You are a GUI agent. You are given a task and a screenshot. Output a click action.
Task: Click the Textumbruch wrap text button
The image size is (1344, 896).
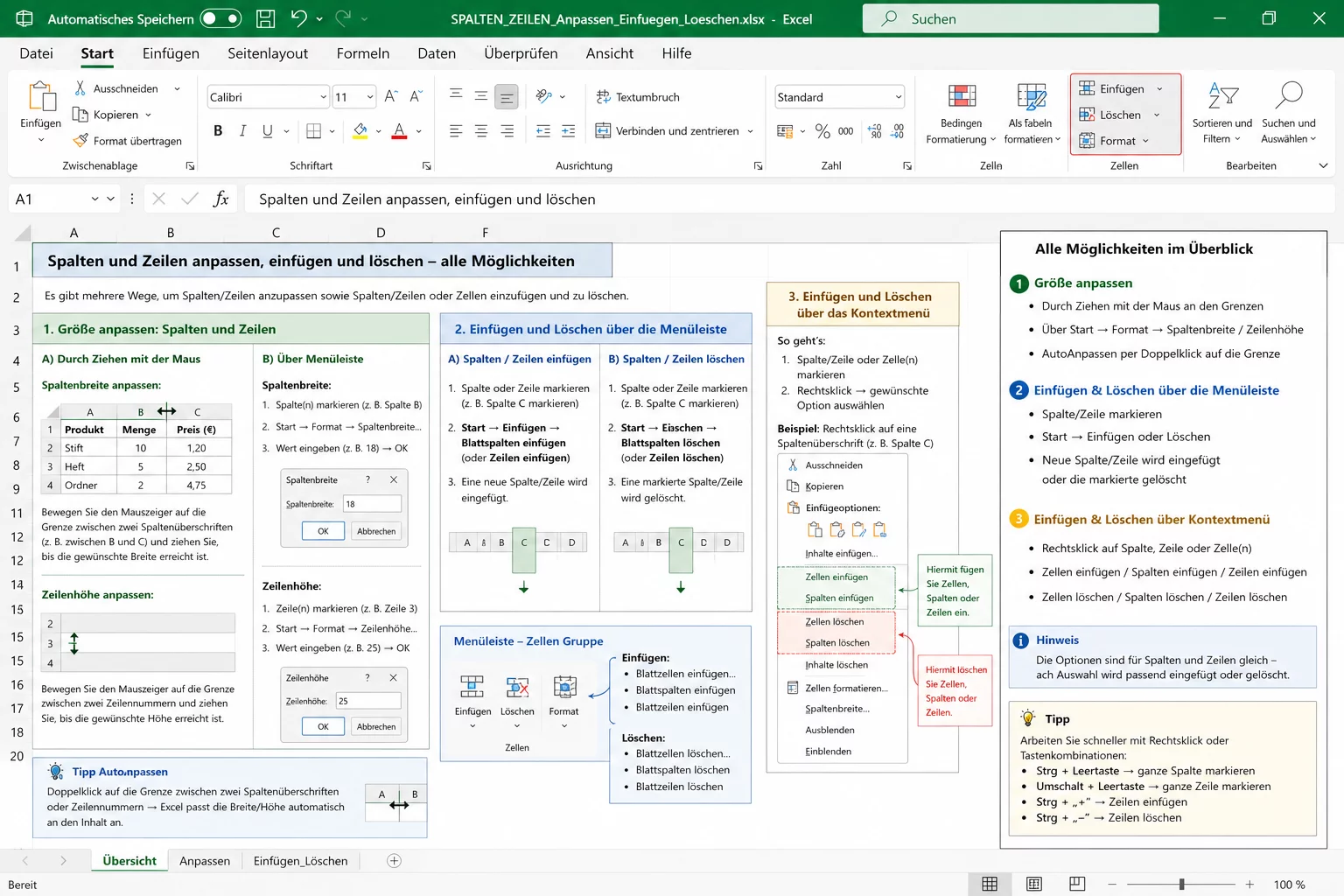[x=638, y=97]
